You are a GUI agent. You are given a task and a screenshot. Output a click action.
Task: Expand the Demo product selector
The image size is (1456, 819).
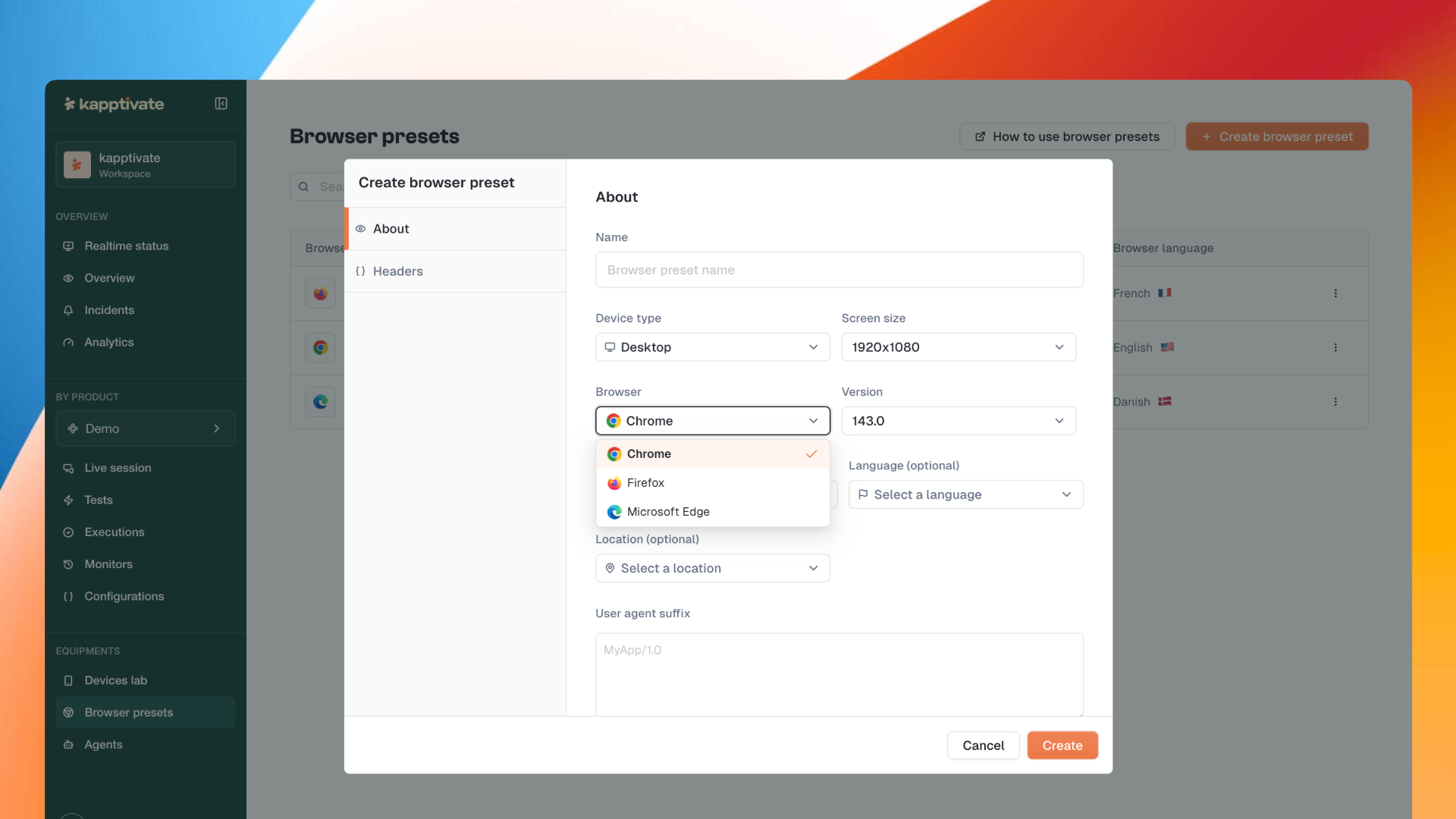pyautogui.click(x=145, y=428)
